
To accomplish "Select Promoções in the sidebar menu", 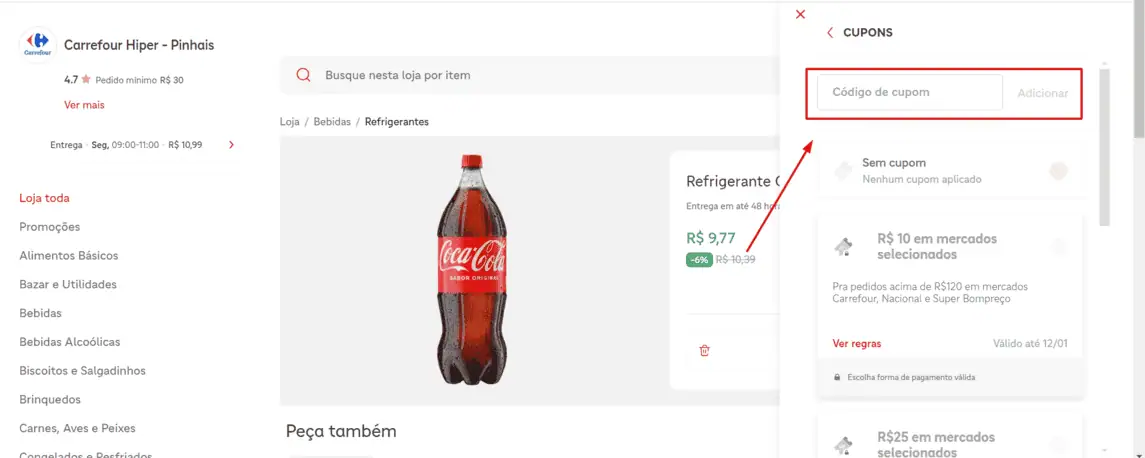I will (x=49, y=227).
